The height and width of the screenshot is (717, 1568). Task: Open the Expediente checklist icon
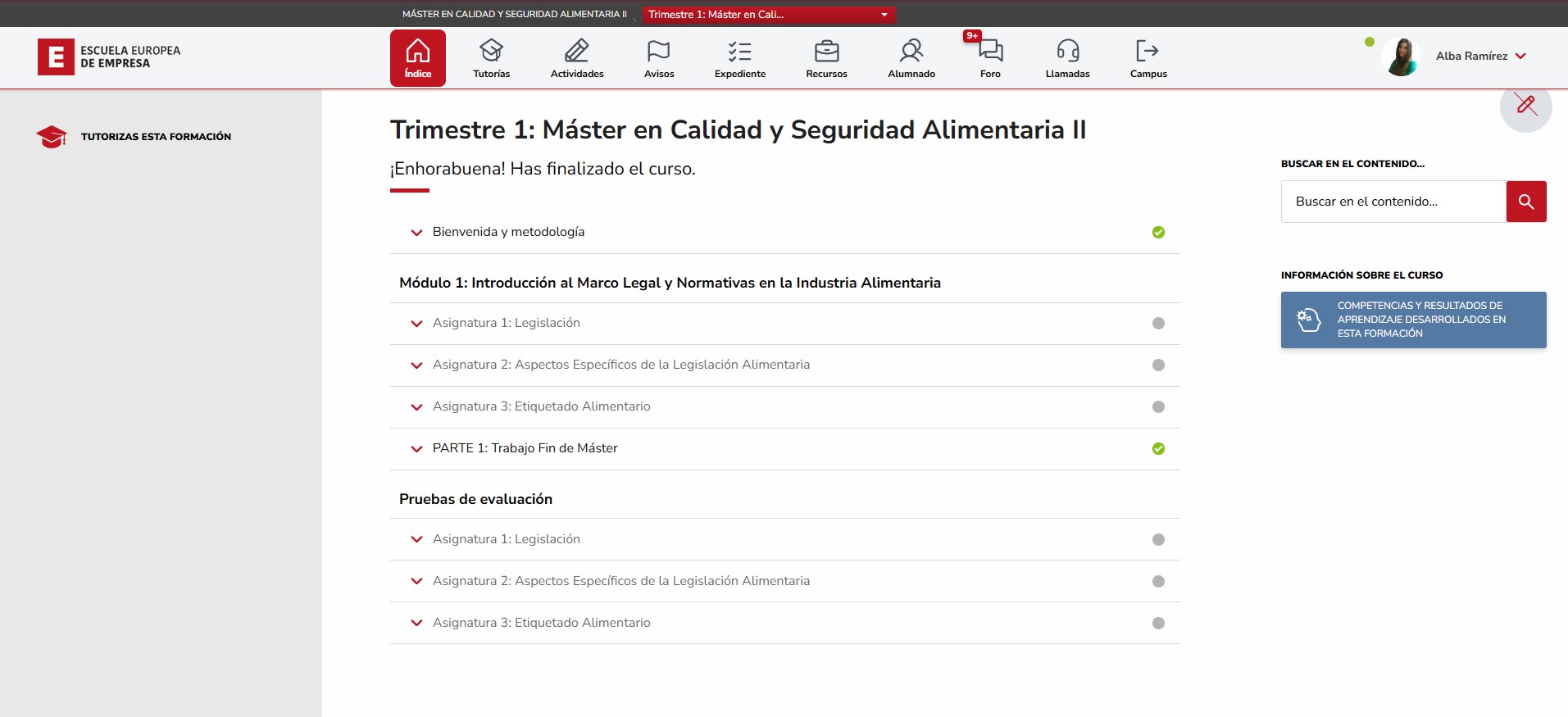coord(739,52)
